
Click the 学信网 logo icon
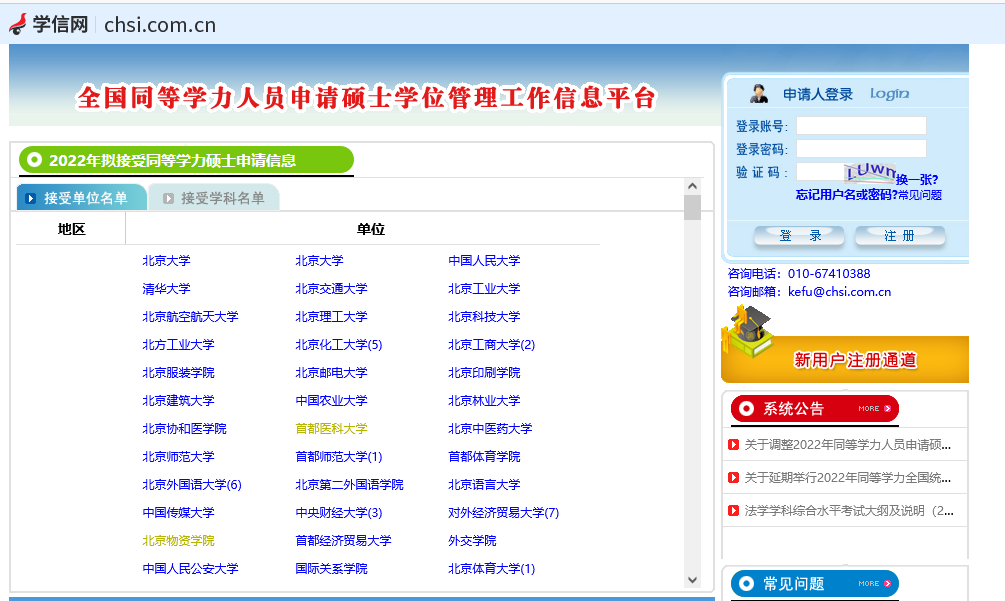point(19,24)
